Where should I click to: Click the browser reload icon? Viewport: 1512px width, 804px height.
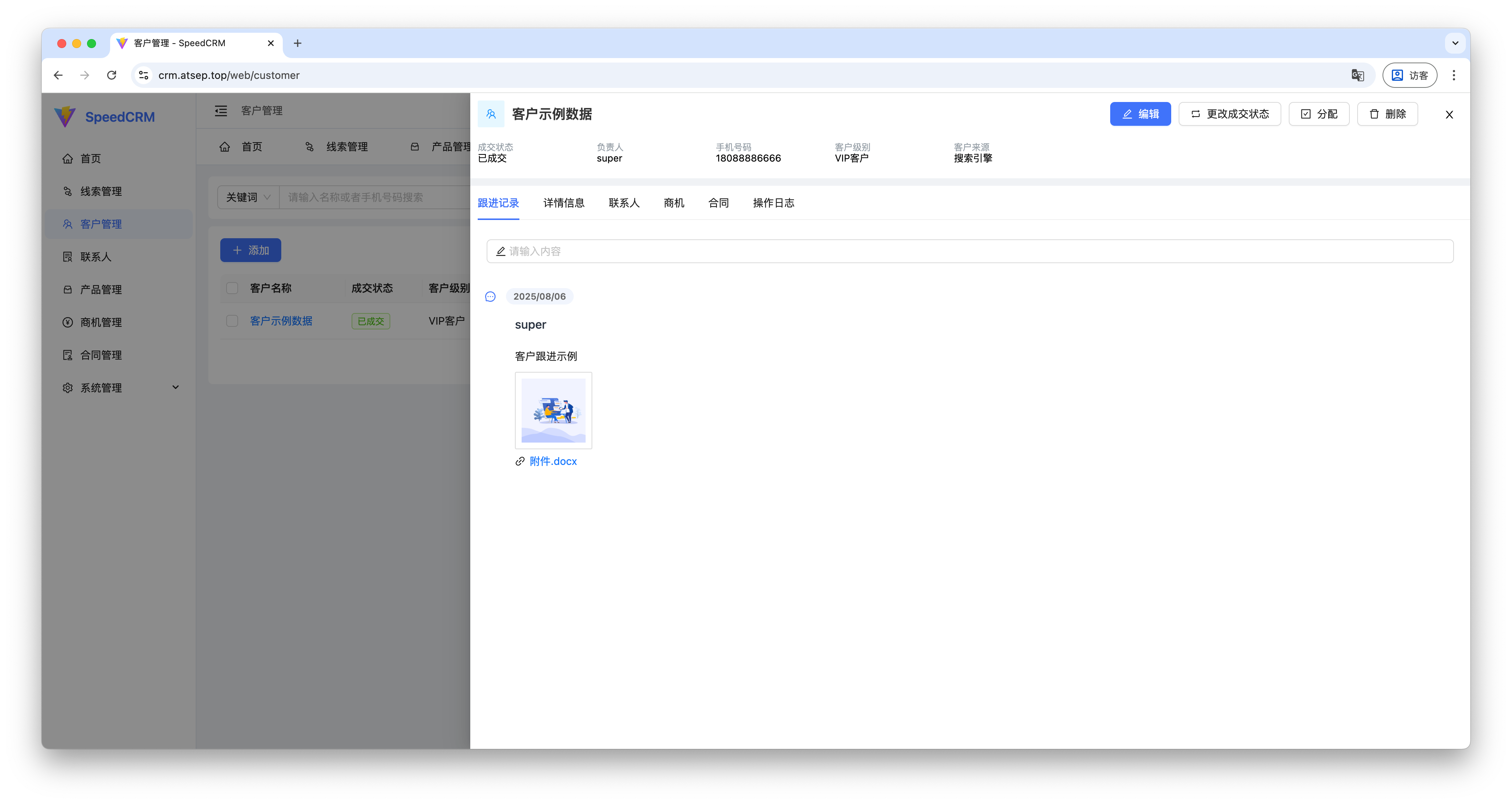(x=112, y=75)
